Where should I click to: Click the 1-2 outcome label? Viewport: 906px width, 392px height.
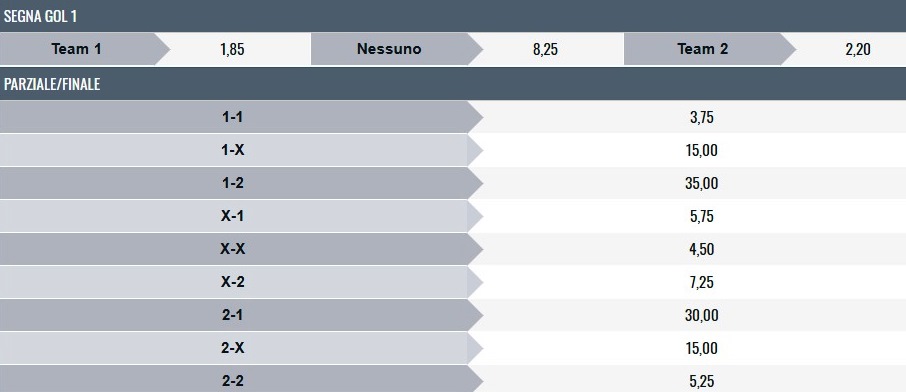[233, 183]
